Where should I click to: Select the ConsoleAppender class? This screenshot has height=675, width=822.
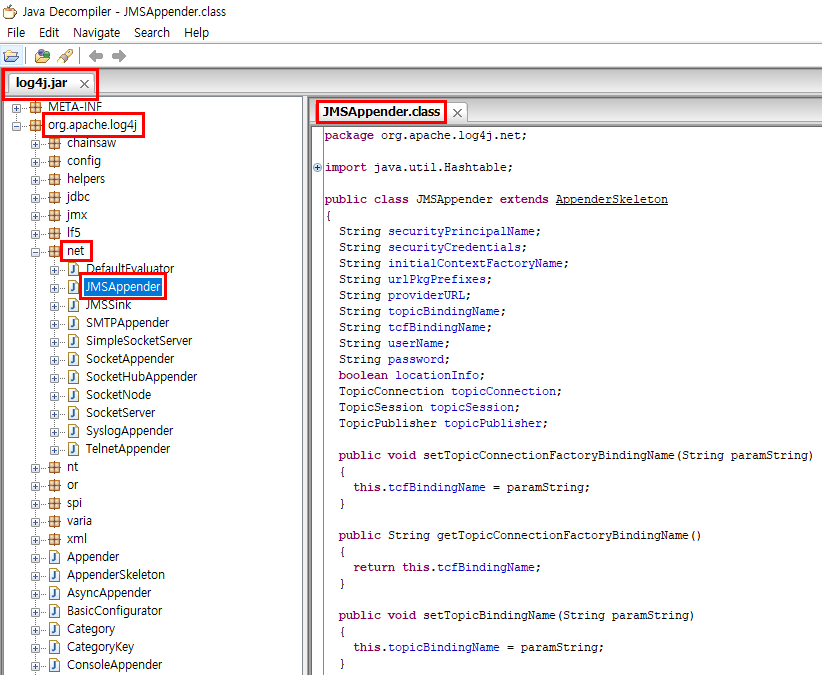click(x=114, y=665)
